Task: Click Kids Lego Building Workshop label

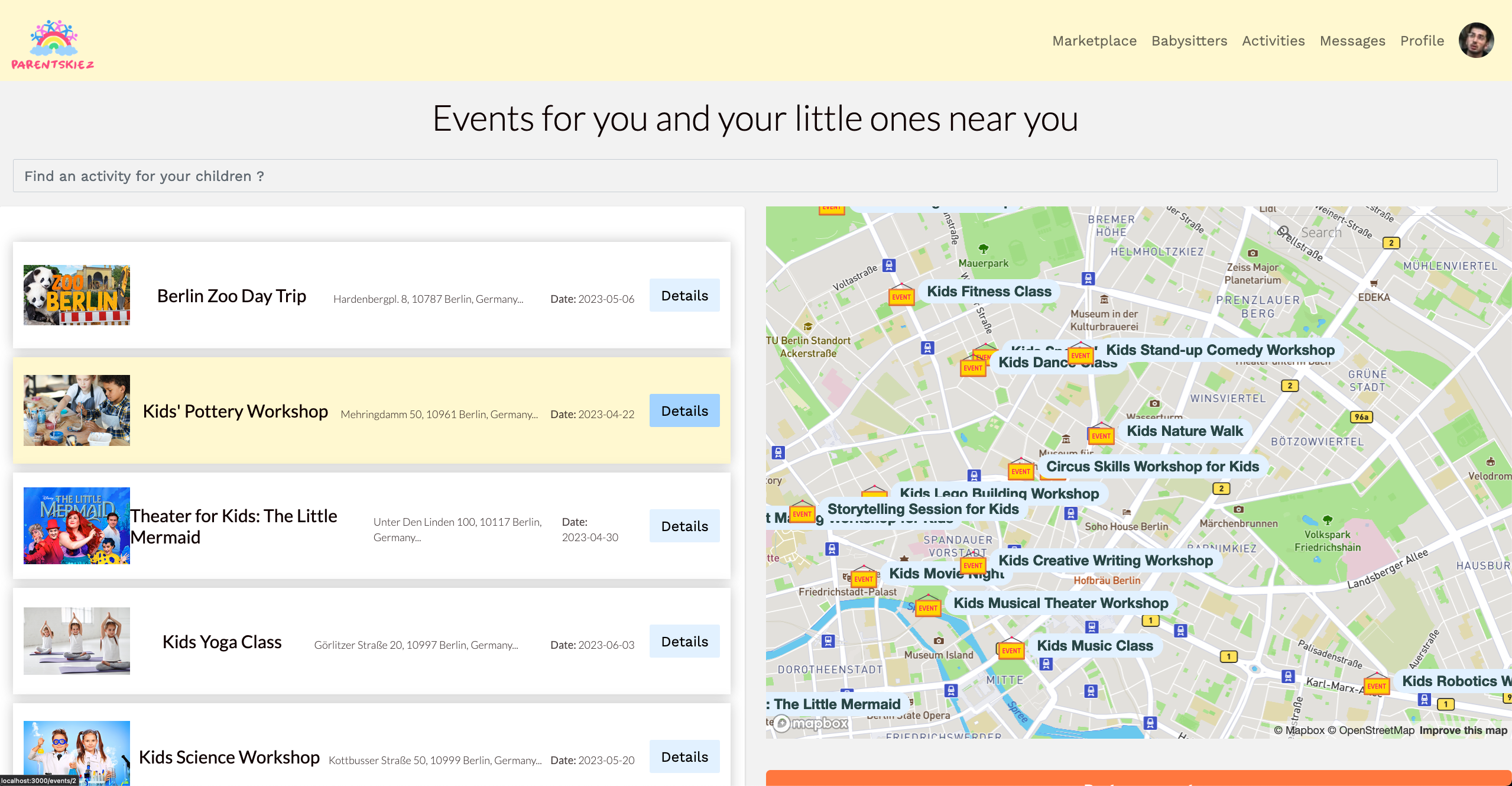Action: 999,493
